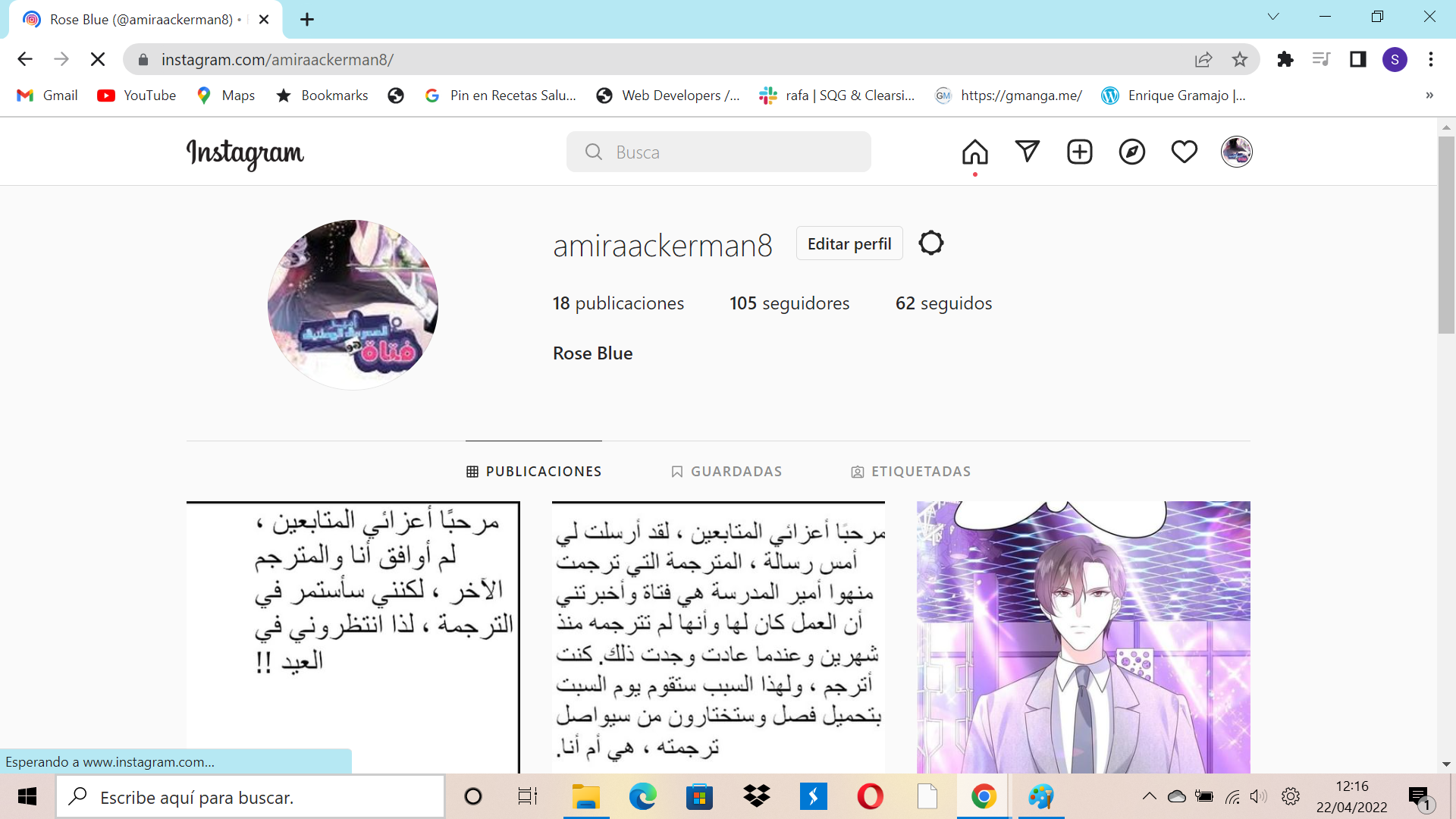Share this page from address bar
This screenshot has width=1456, height=819.
pos(1203,59)
